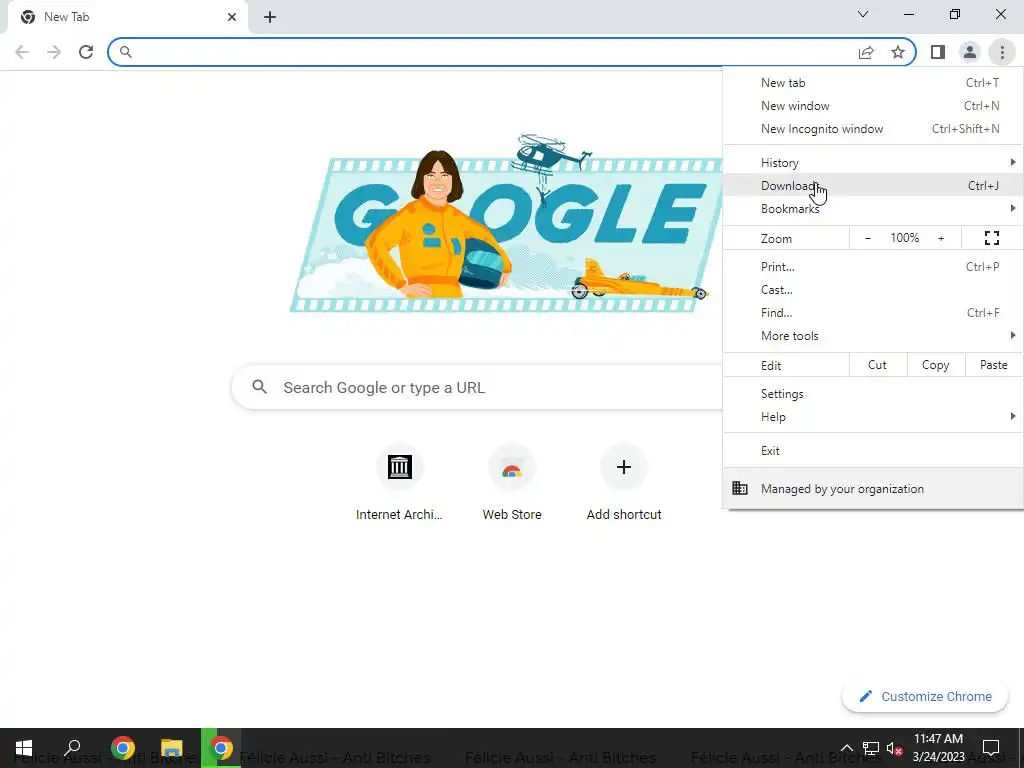Image resolution: width=1024 pixels, height=768 pixels.
Task: Click the three-dot Chrome menu icon
Action: pyautogui.click(x=1002, y=52)
